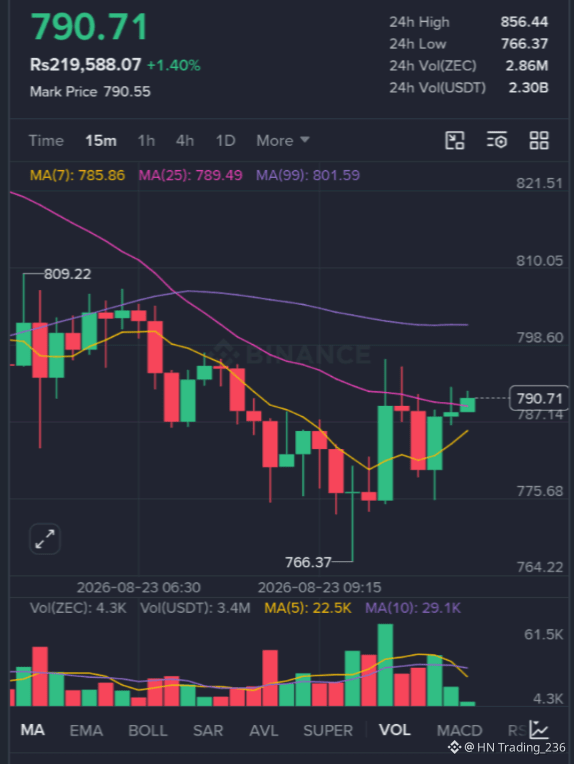Click the Vol(USDT): 3.4M label

point(195,608)
